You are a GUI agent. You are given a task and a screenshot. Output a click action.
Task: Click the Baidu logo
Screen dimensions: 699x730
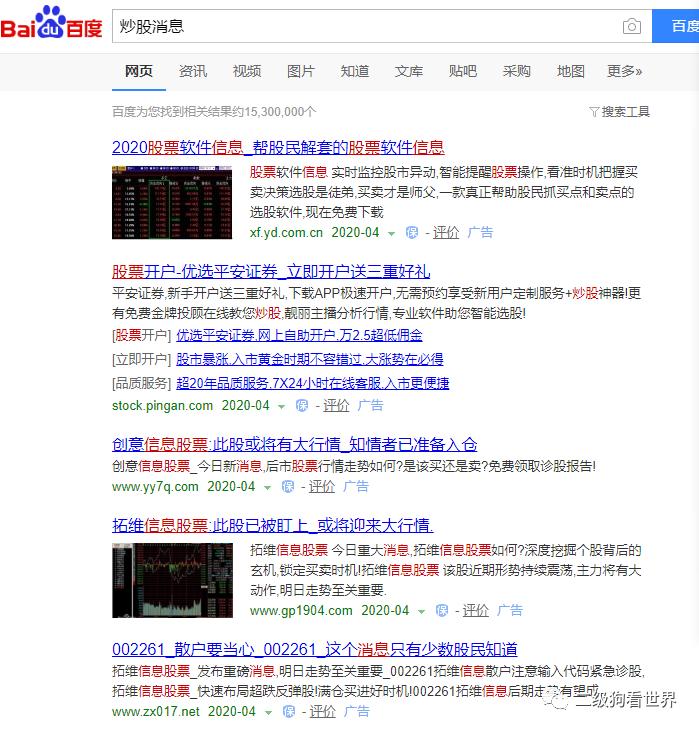(51, 22)
